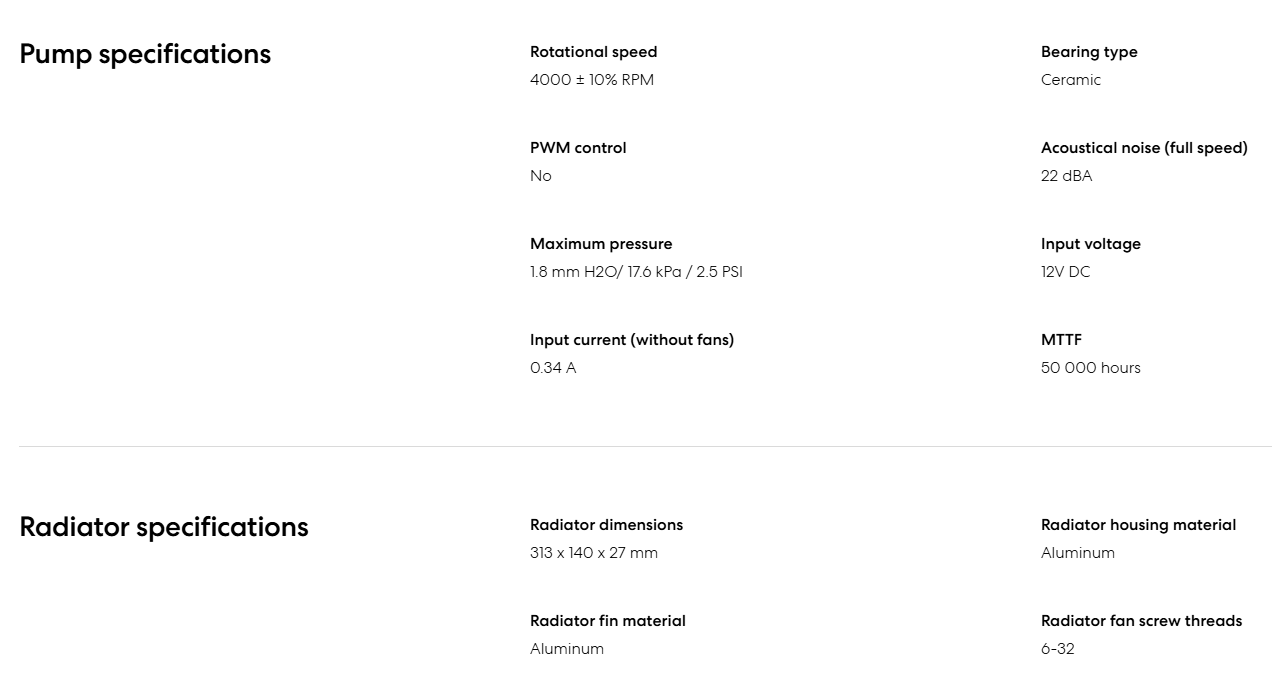Click the Bearing type label

[x=1089, y=52]
